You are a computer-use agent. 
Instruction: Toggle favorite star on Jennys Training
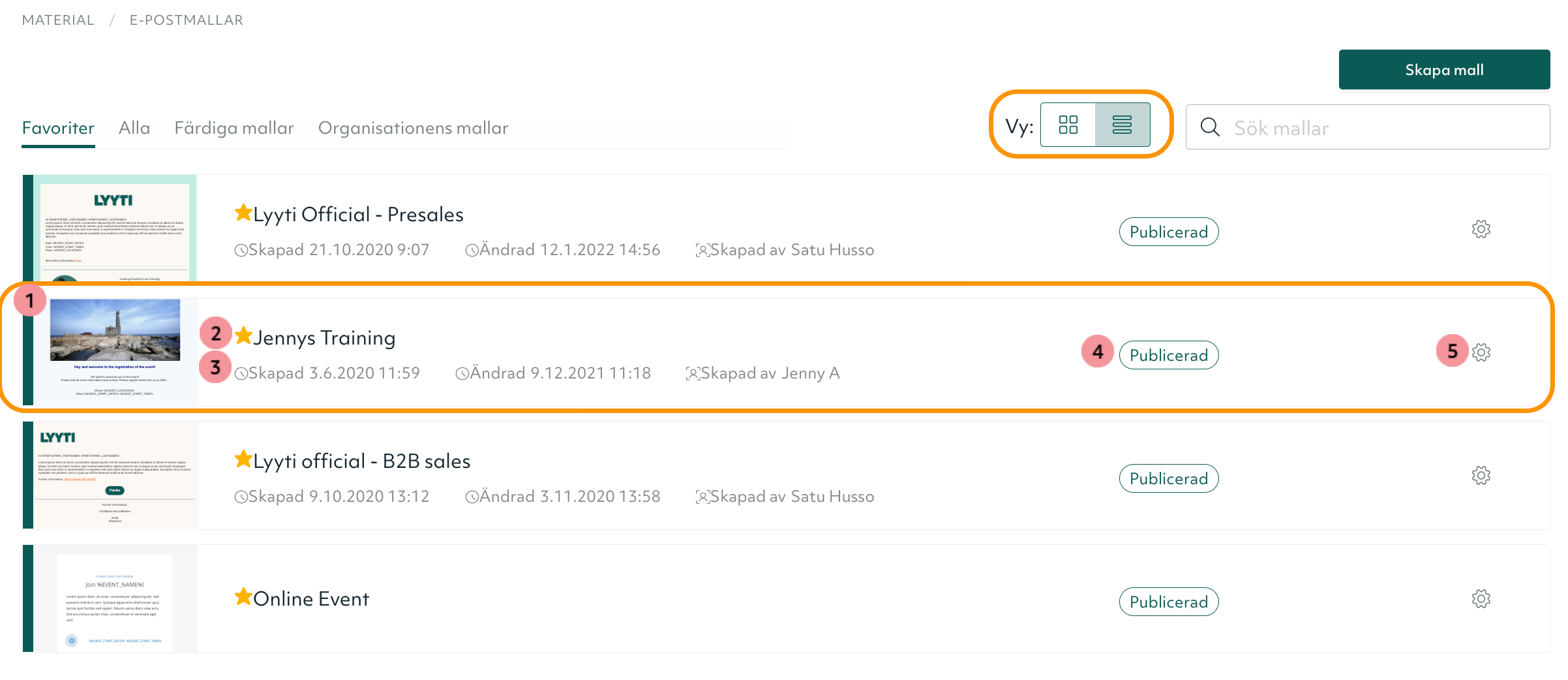click(243, 336)
